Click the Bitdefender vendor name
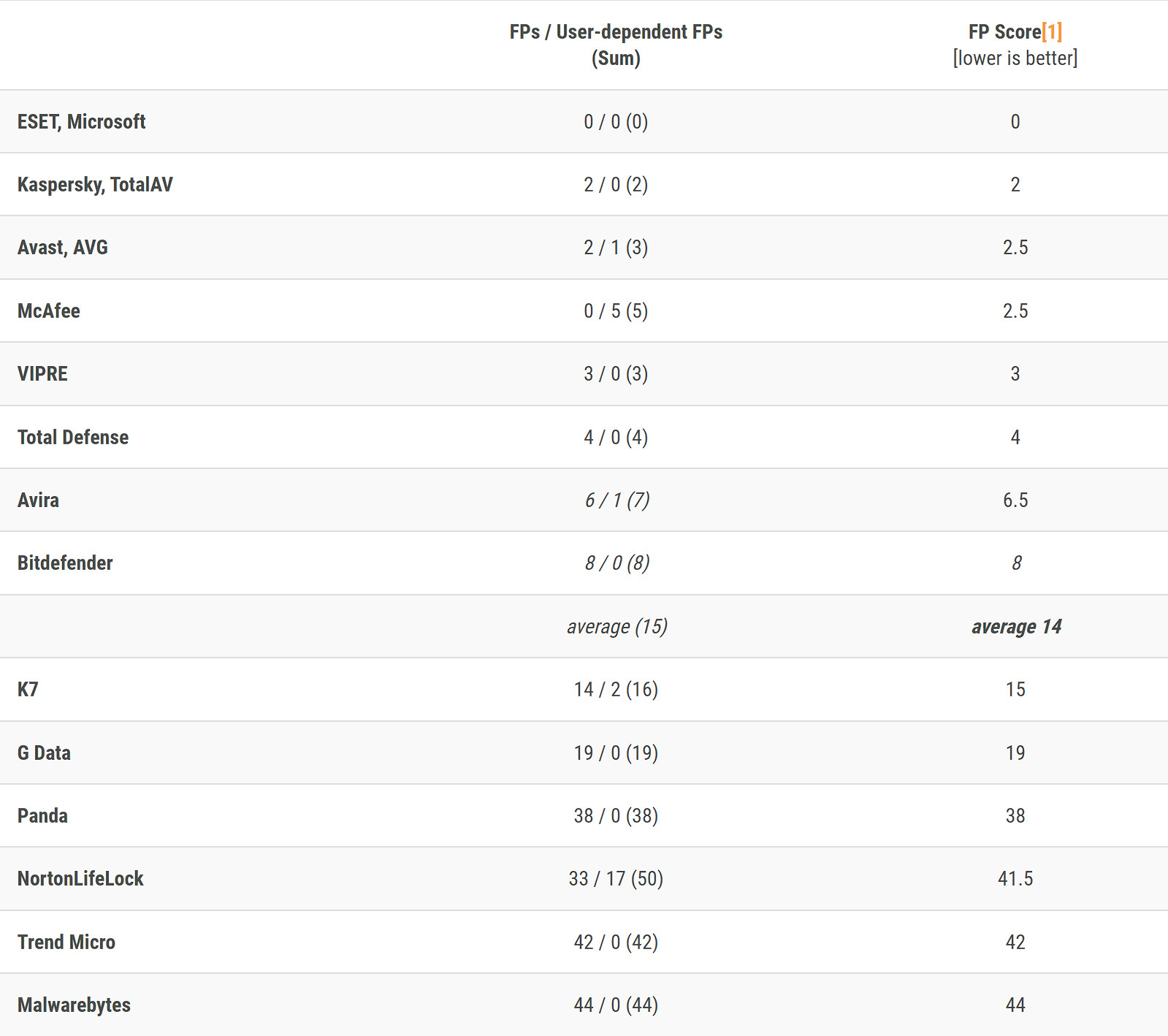 pos(65,563)
